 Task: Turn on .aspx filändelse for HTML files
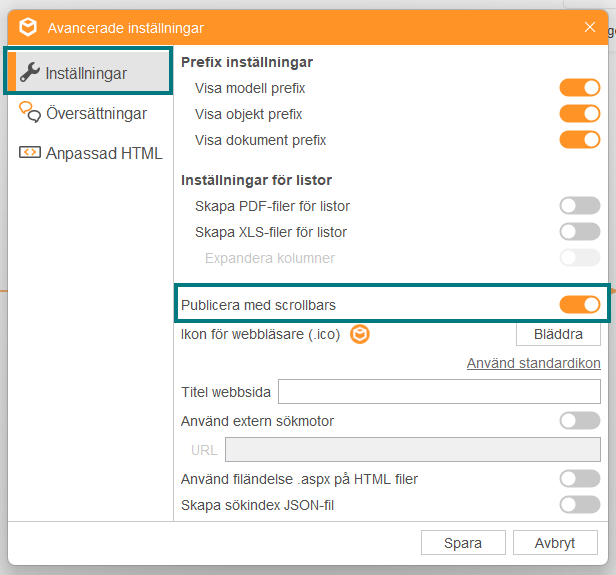580,479
